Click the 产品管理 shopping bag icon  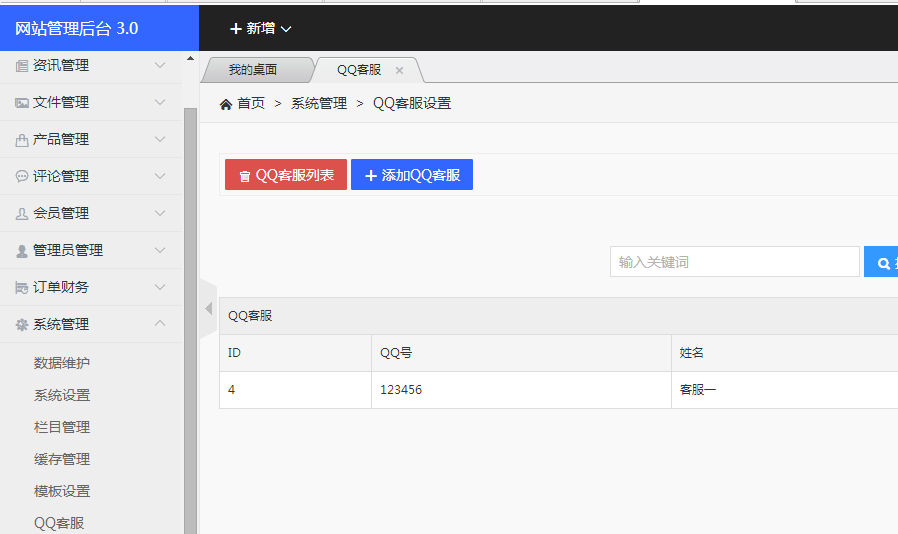click(x=22, y=140)
